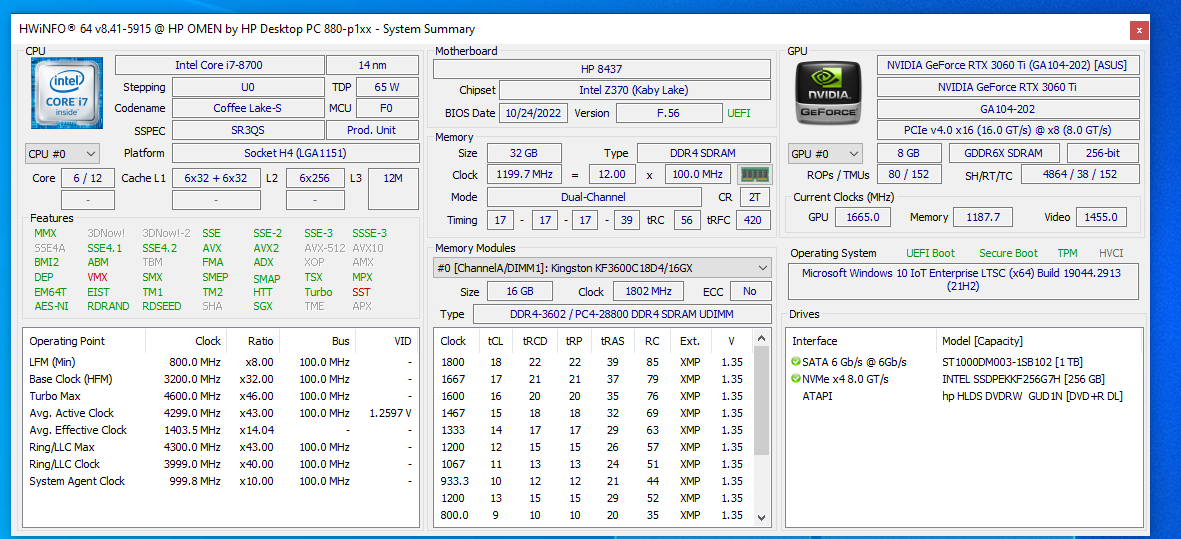Click the Intel Core i7-8700 name field
1181x539 pixels.
tap(217, 66)
